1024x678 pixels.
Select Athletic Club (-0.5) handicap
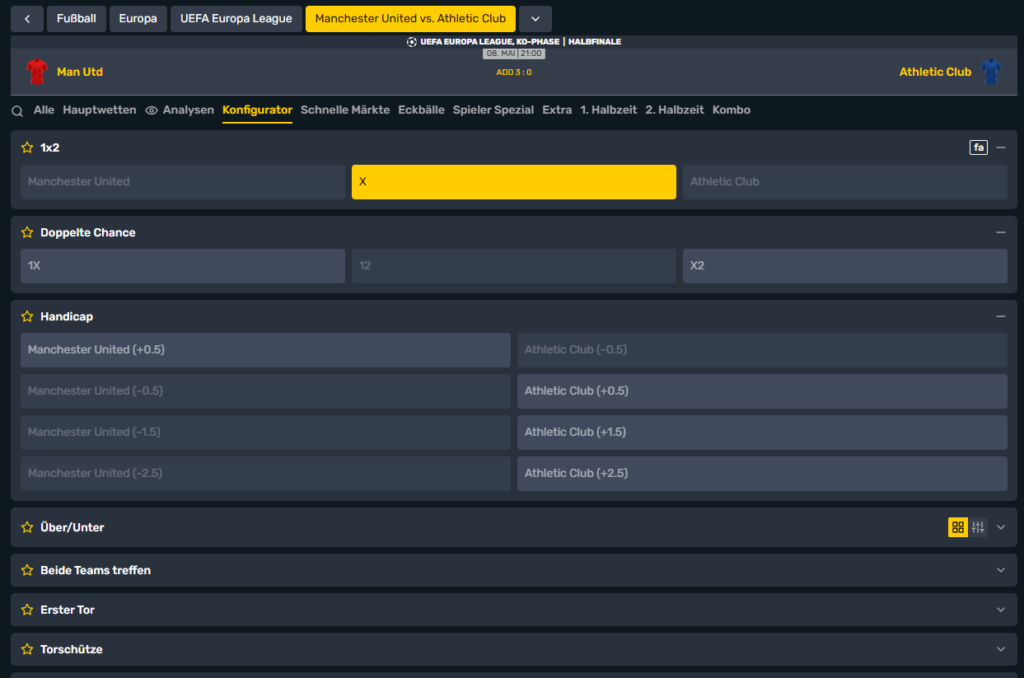(762, 350)
